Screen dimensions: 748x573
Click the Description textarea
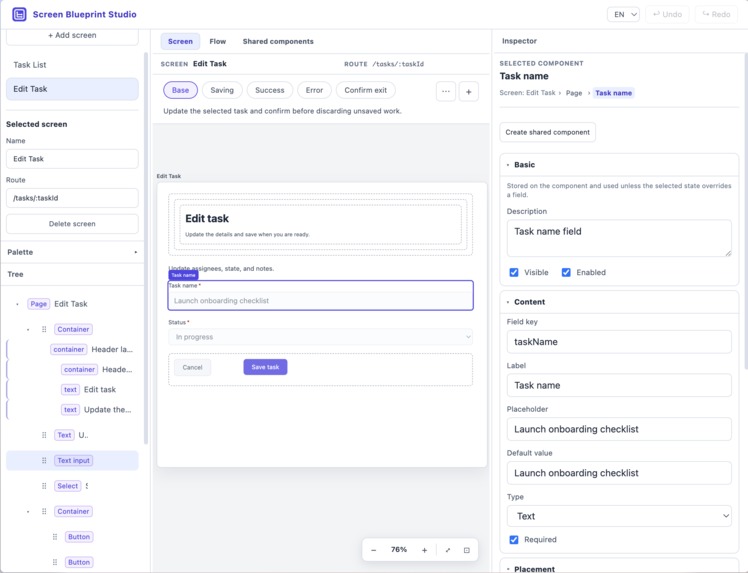tap(619, 238)
